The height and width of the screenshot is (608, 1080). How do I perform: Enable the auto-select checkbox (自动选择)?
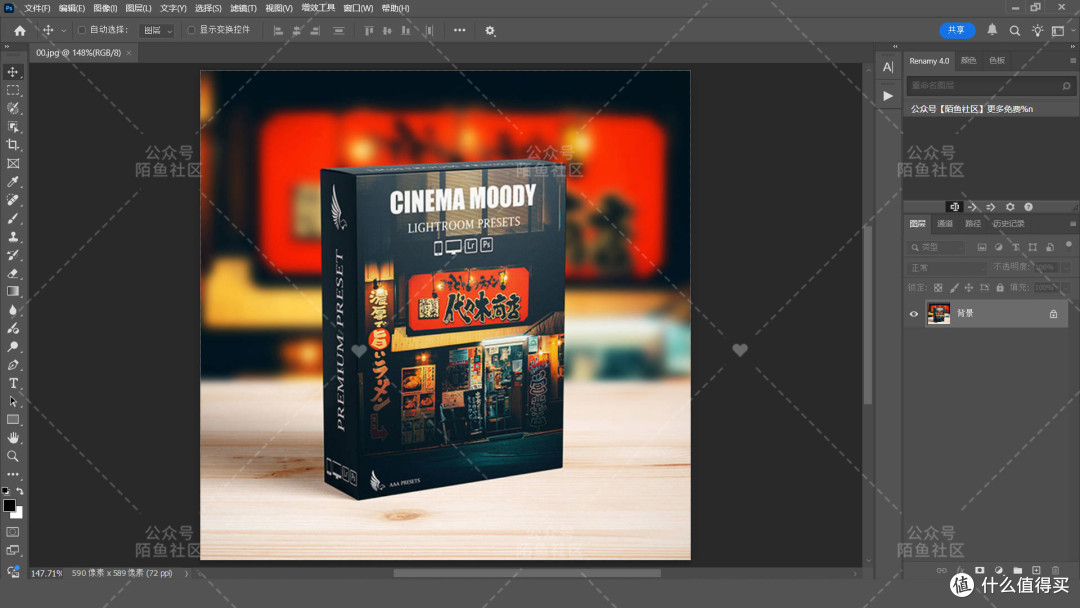click(82, 30)
